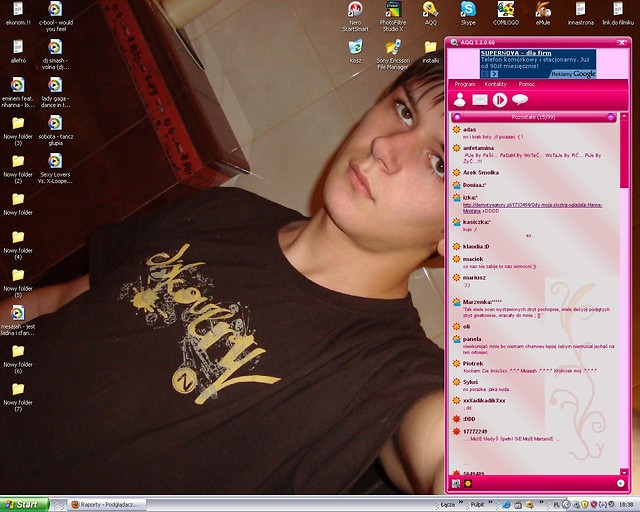640x512 pixels.
Task: Click the speech bubble chat icon in AQQ
Action: pos(520,99)
